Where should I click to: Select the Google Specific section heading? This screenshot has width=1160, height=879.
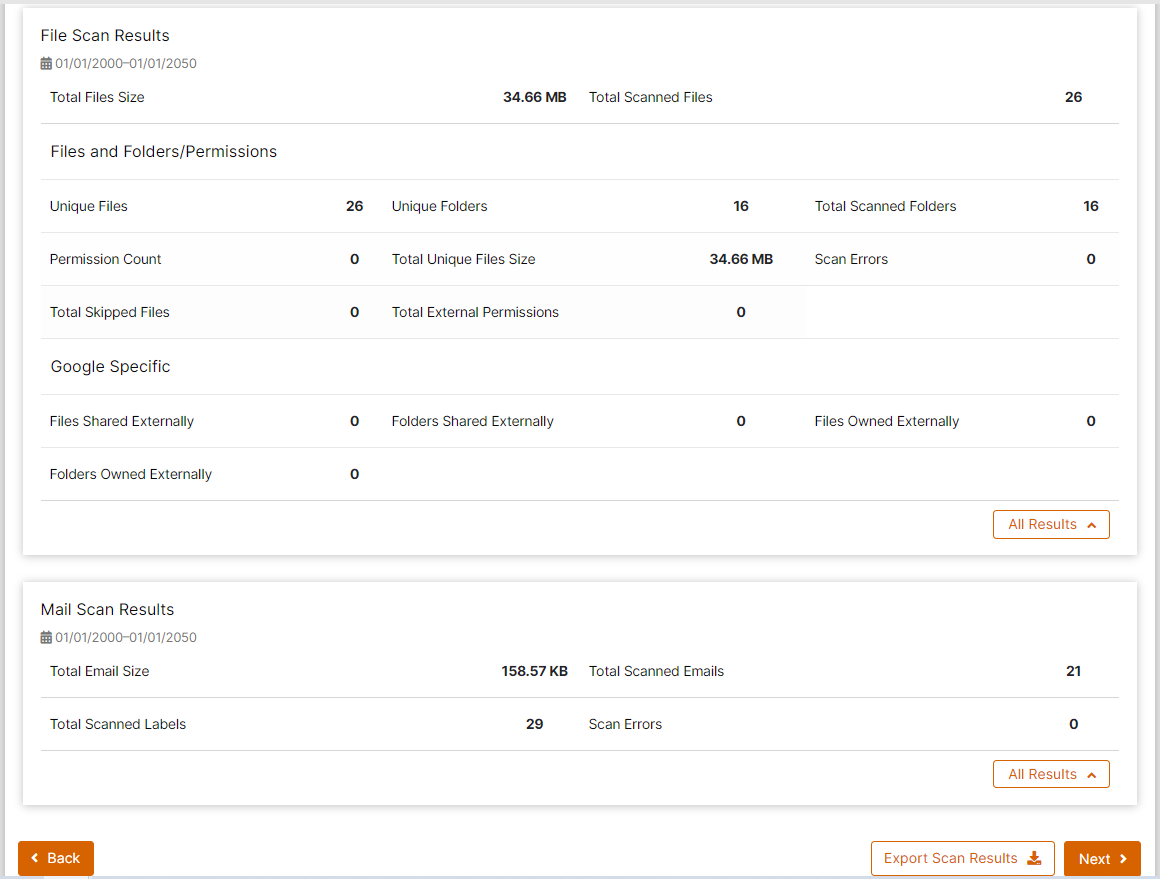coord(110,366)
